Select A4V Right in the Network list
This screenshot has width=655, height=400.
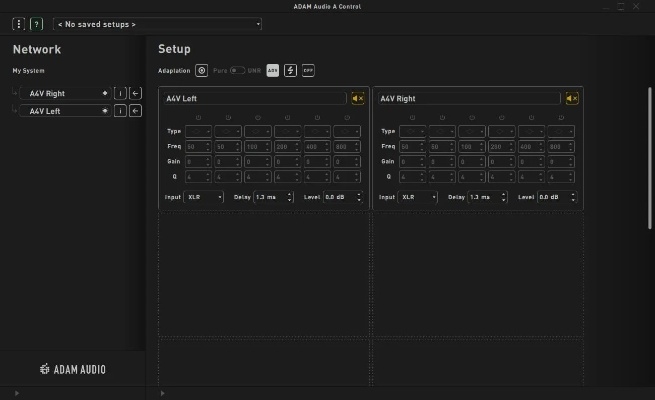point(64,93)
